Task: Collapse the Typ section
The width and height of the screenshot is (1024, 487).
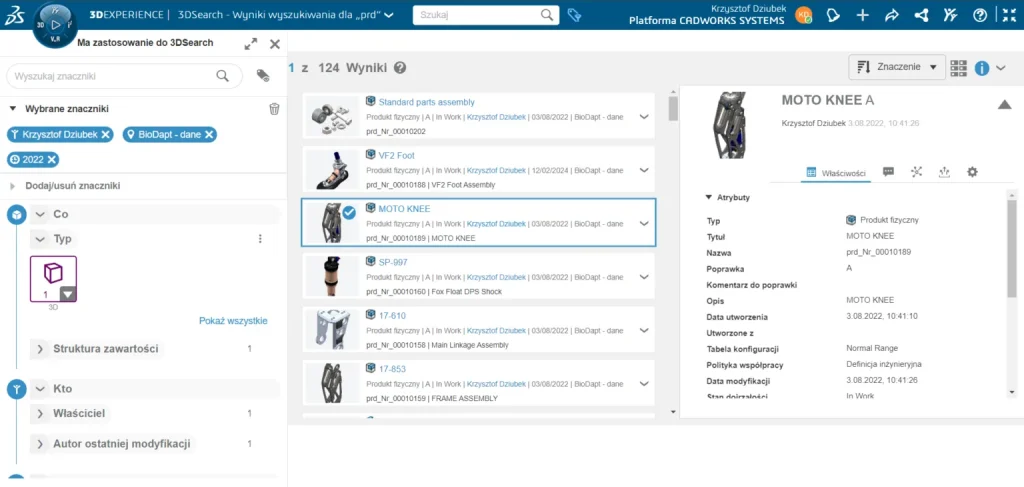Action: point(40,239)
